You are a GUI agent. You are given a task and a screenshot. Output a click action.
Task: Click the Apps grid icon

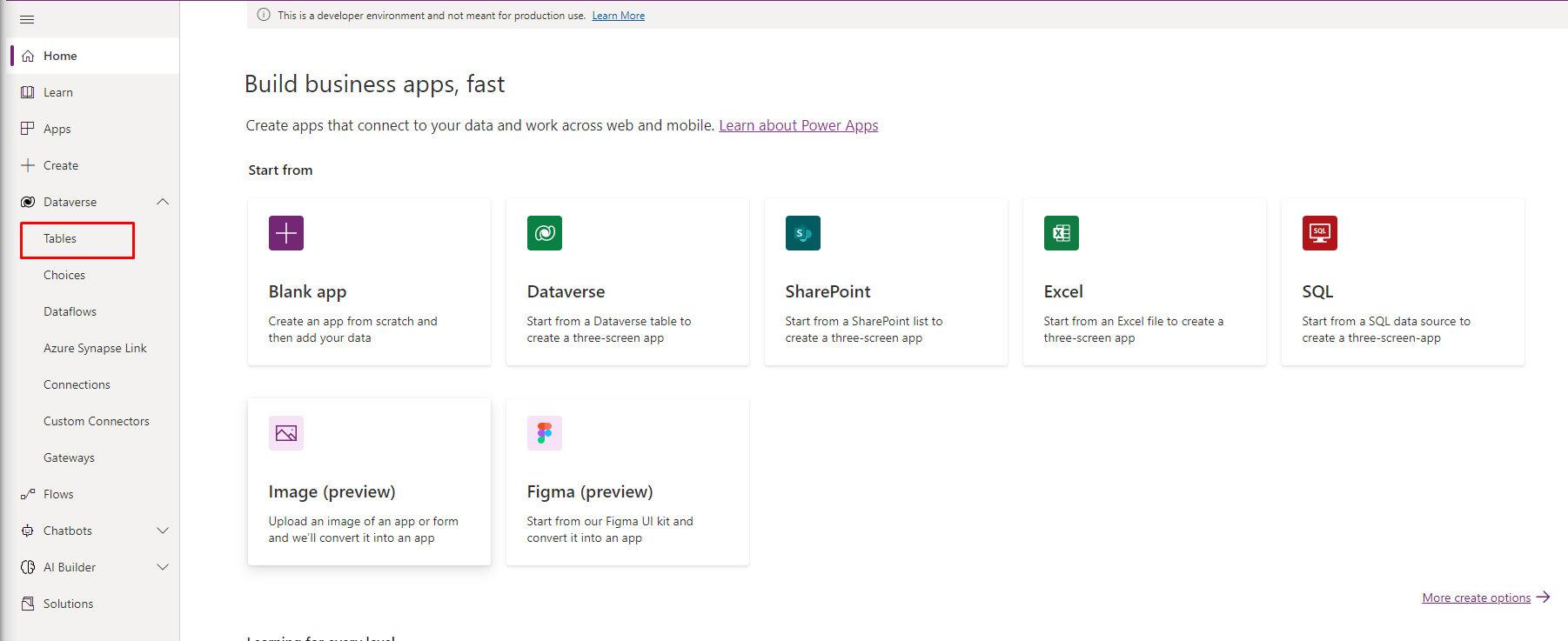[28, 129]
